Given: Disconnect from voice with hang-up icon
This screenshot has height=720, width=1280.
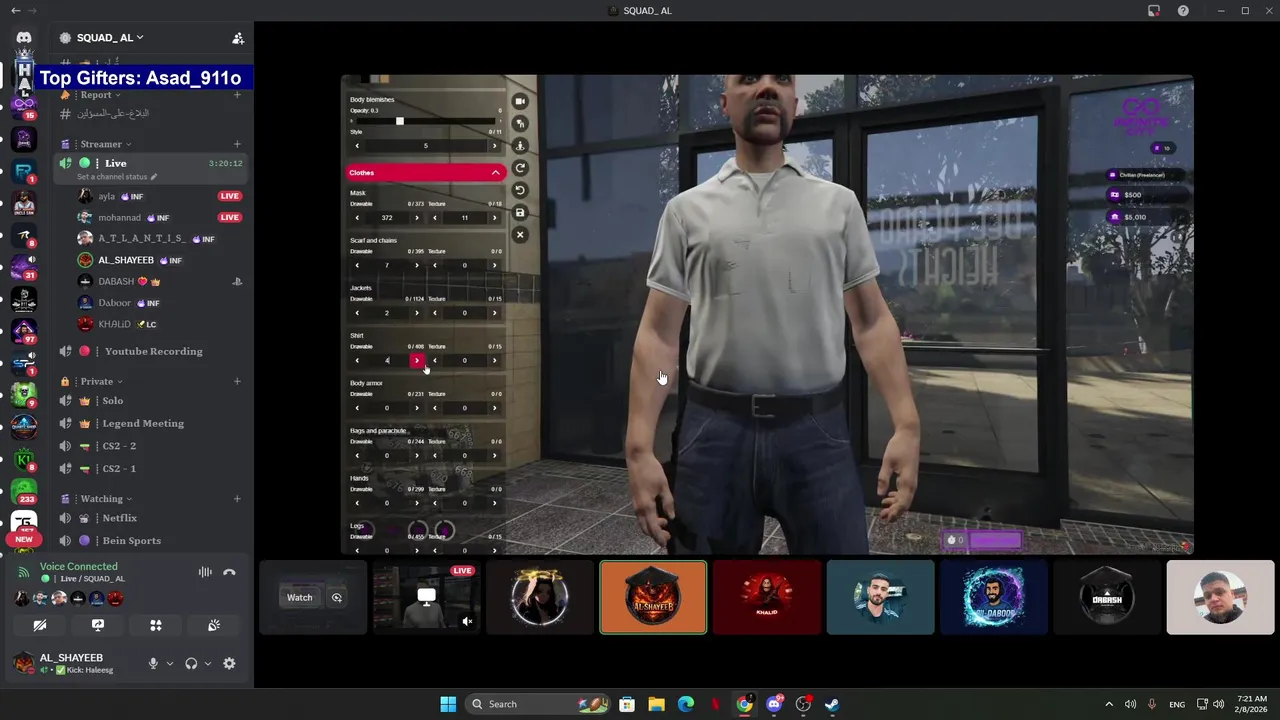Looking at the screenshot, I should coord(229,572).
